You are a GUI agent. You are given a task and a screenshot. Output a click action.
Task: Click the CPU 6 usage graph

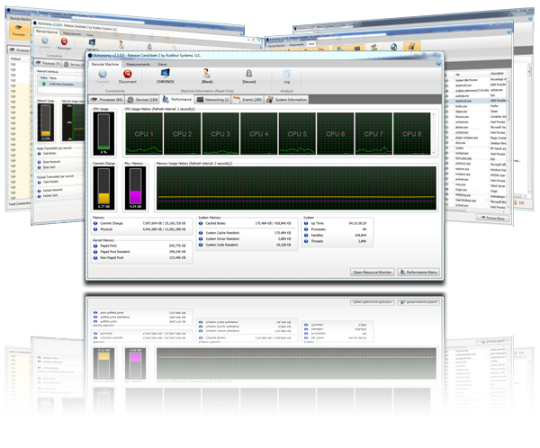pos(335,134)
